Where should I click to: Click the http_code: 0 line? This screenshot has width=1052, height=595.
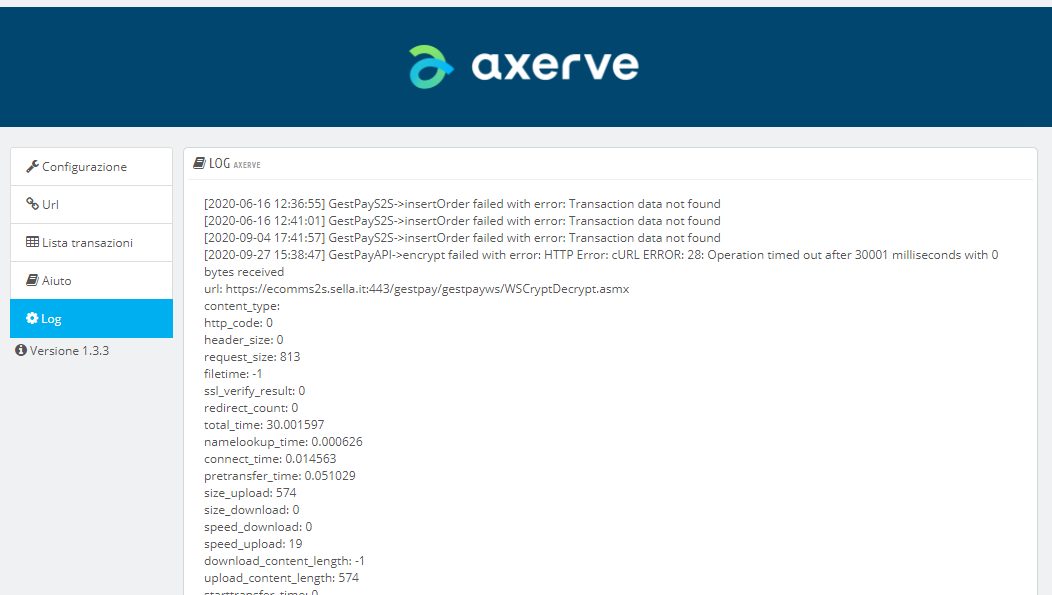pos(238,323)
